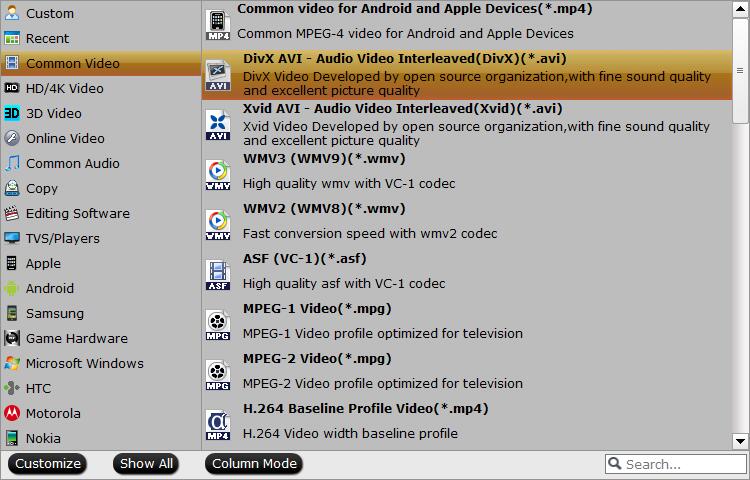
Task: Click the HD/4K Video HD icon
Action: (x=12, y=88)
